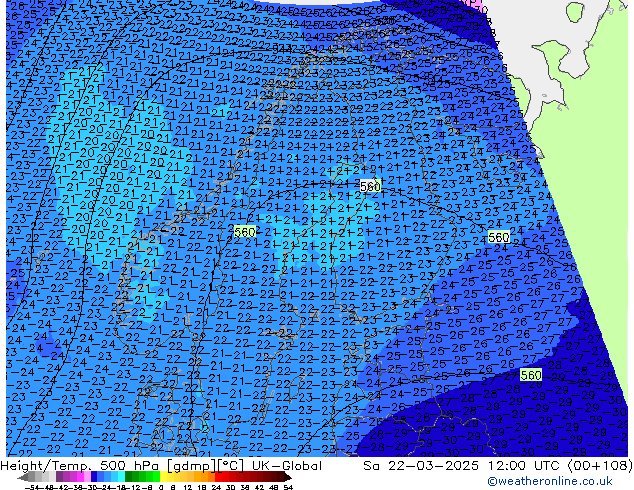634x490 pixels.
Task: Click the 'Height/Temp.' title text
Action: coord(46,466)
